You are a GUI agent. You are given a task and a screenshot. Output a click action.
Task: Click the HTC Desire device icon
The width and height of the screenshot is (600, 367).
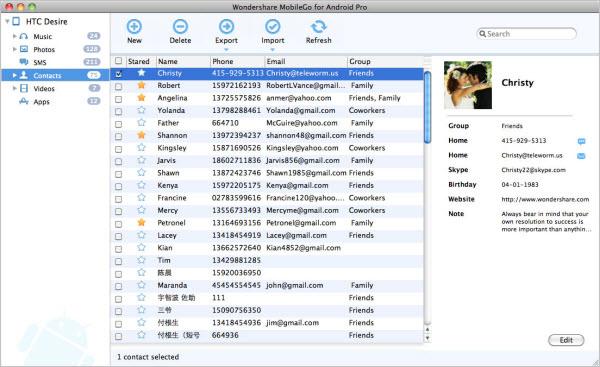[x=16, y=21]
